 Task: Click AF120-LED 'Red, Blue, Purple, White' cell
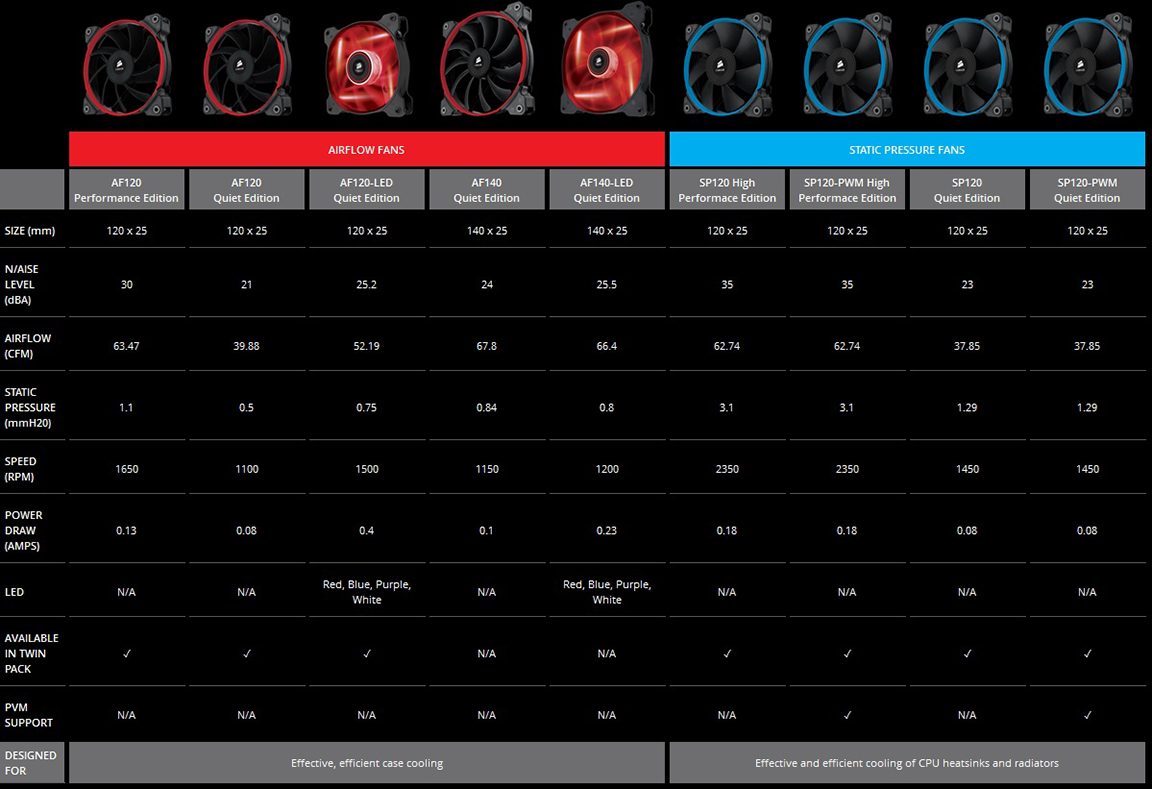coord(367,592)
